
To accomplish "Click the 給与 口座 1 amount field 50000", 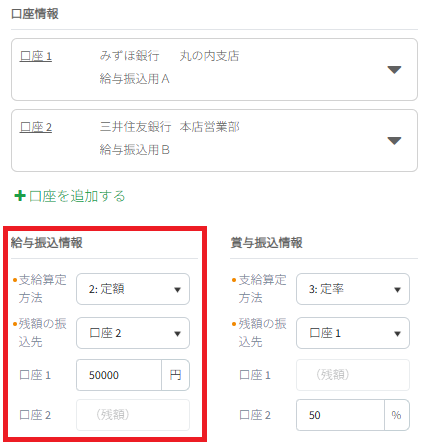I will click(x=119, y=375).
